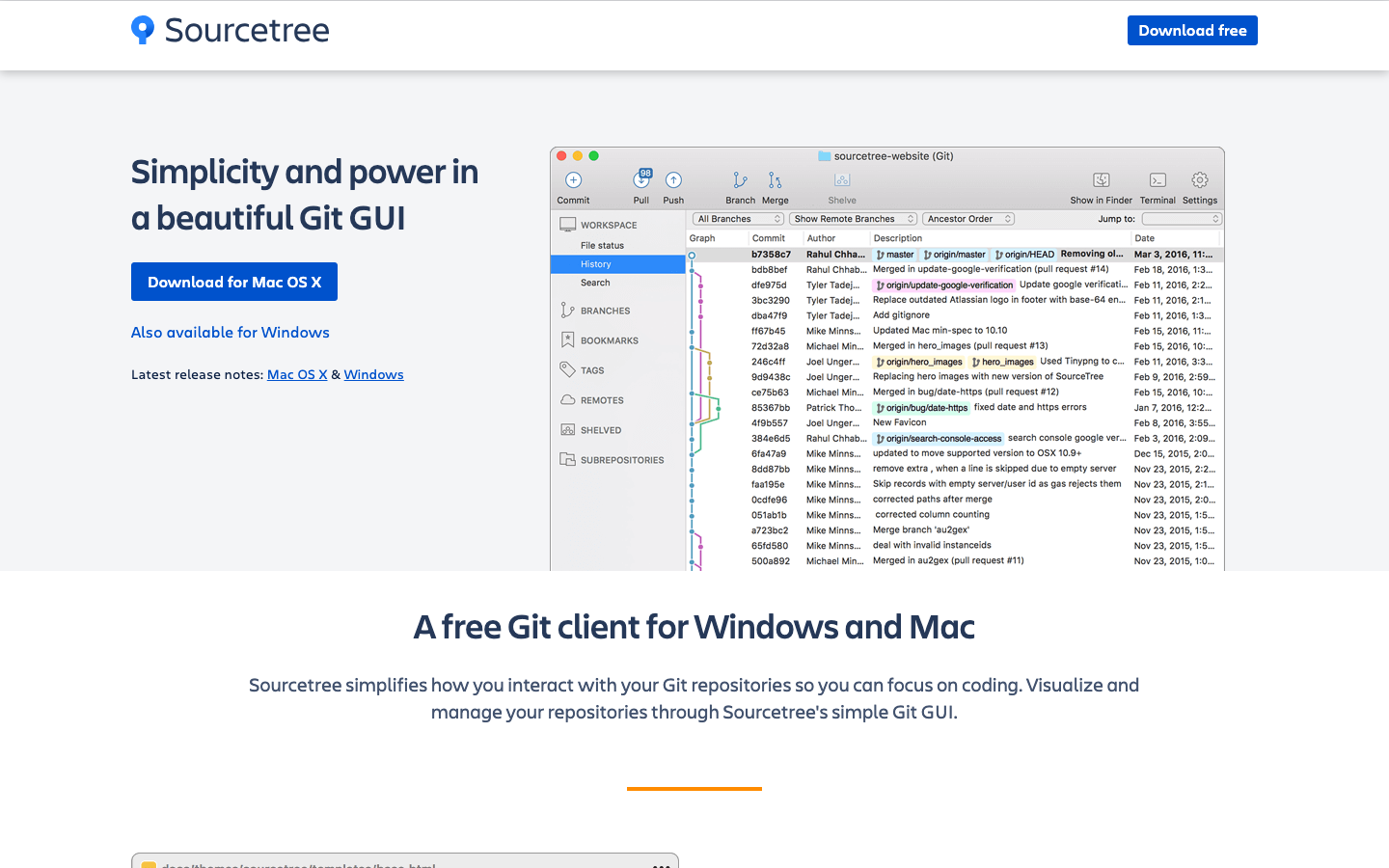This screenshot has width=1389, height=868.
Task: Click the Pull toolbar icon
Action: pyautogui.click(x=641, y=179)
